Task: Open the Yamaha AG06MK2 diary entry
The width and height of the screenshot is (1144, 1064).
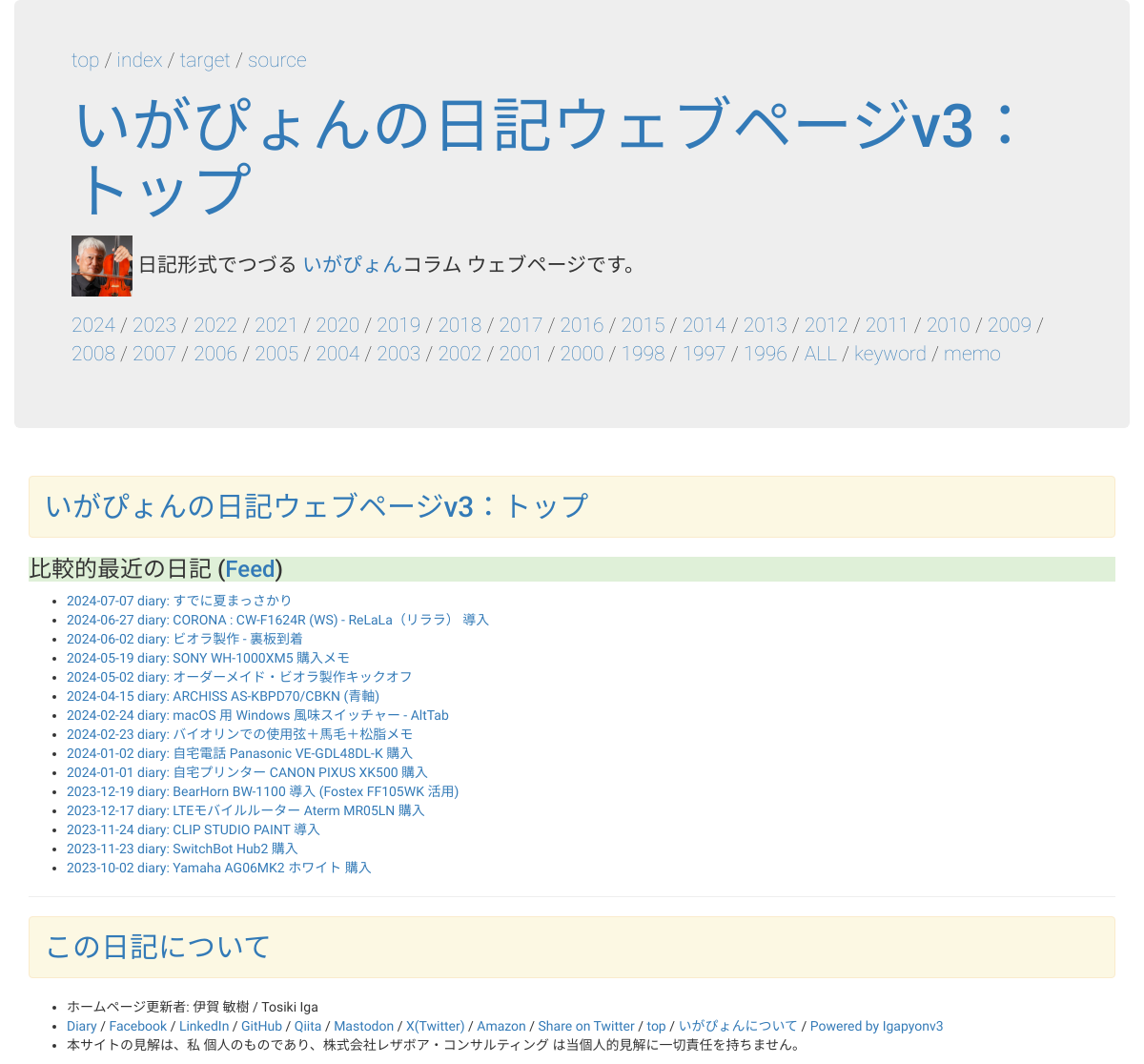Action: pos(218,868)
